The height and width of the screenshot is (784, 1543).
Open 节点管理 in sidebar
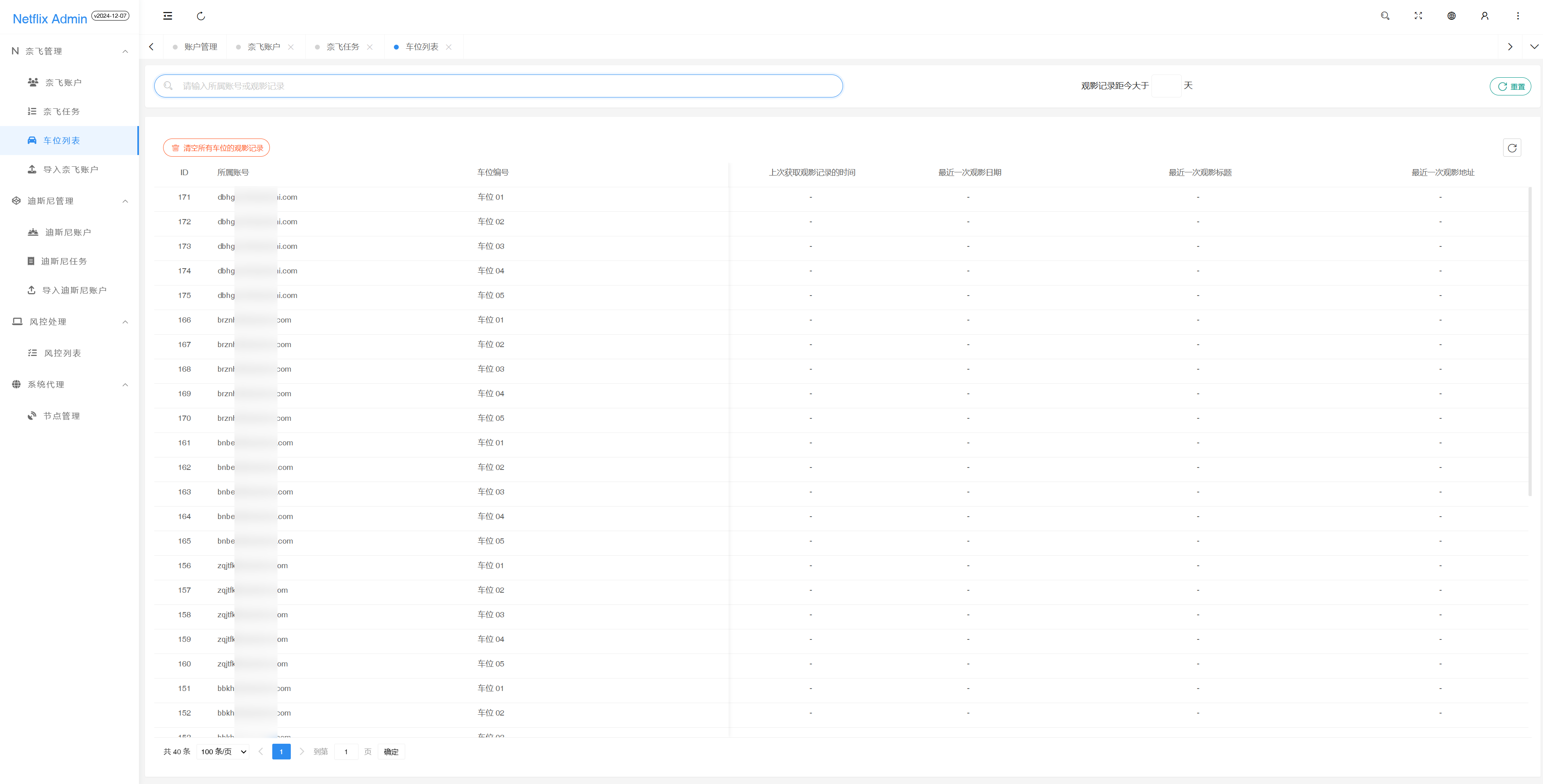(70, 416)
